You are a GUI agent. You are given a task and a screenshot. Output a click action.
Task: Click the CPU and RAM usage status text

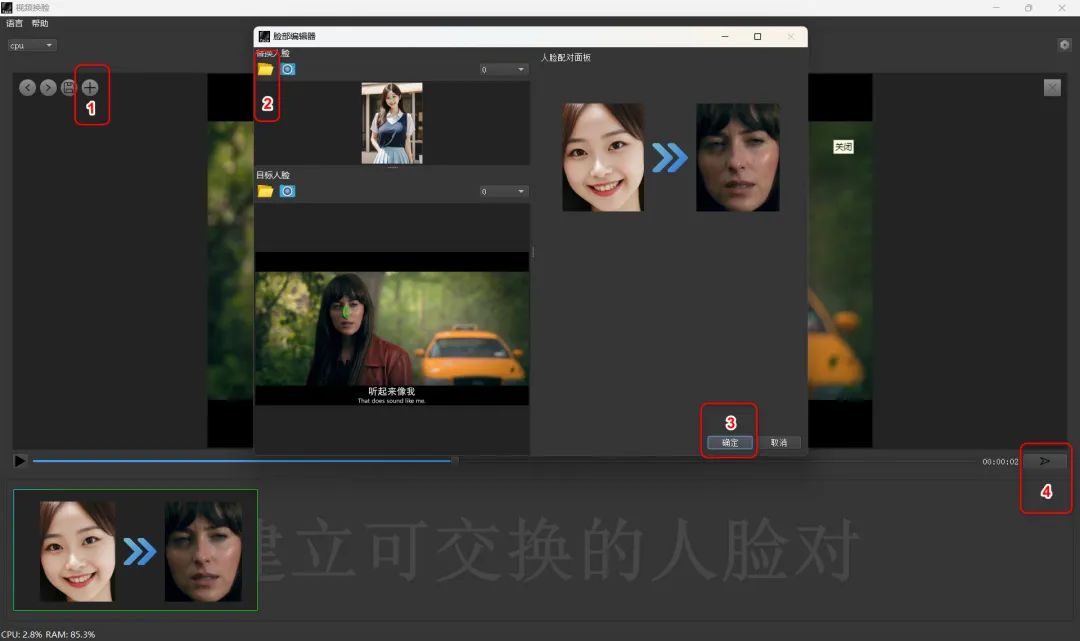(x=48, y=634)
